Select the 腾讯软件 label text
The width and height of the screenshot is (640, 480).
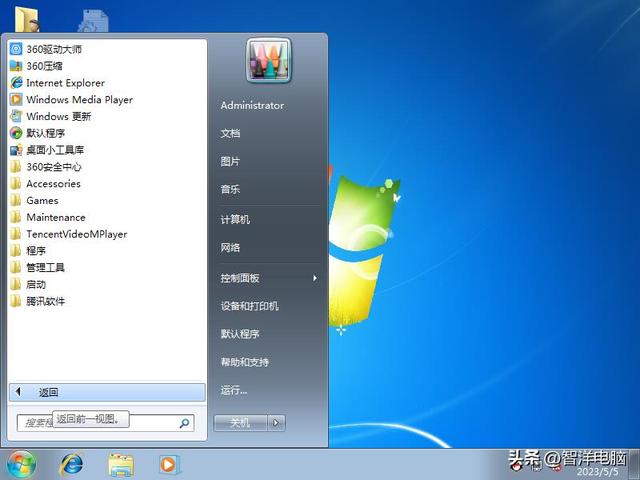tap(45, 301)
